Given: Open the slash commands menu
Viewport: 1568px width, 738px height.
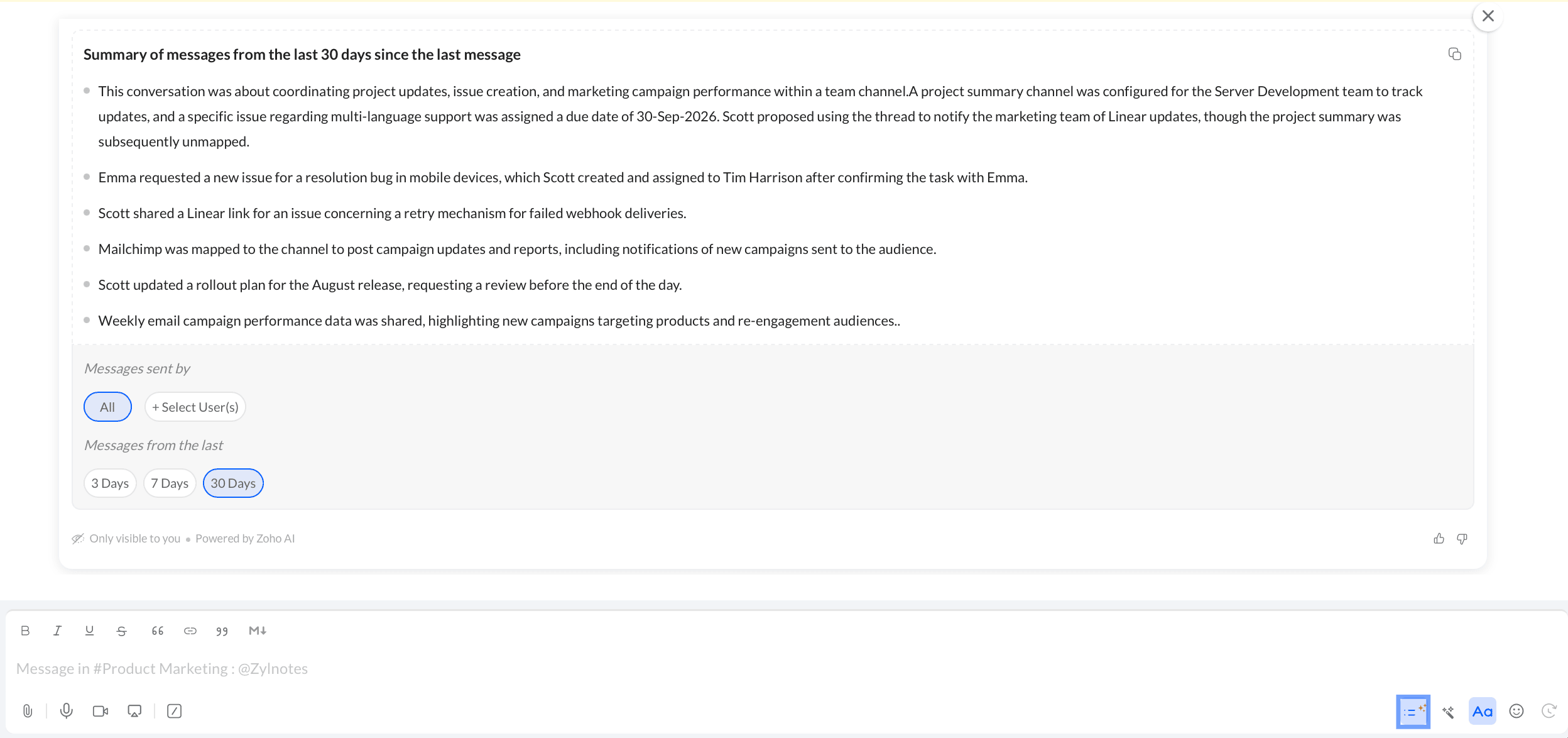Looking at the screenshot, I should (x=174, y=711).
